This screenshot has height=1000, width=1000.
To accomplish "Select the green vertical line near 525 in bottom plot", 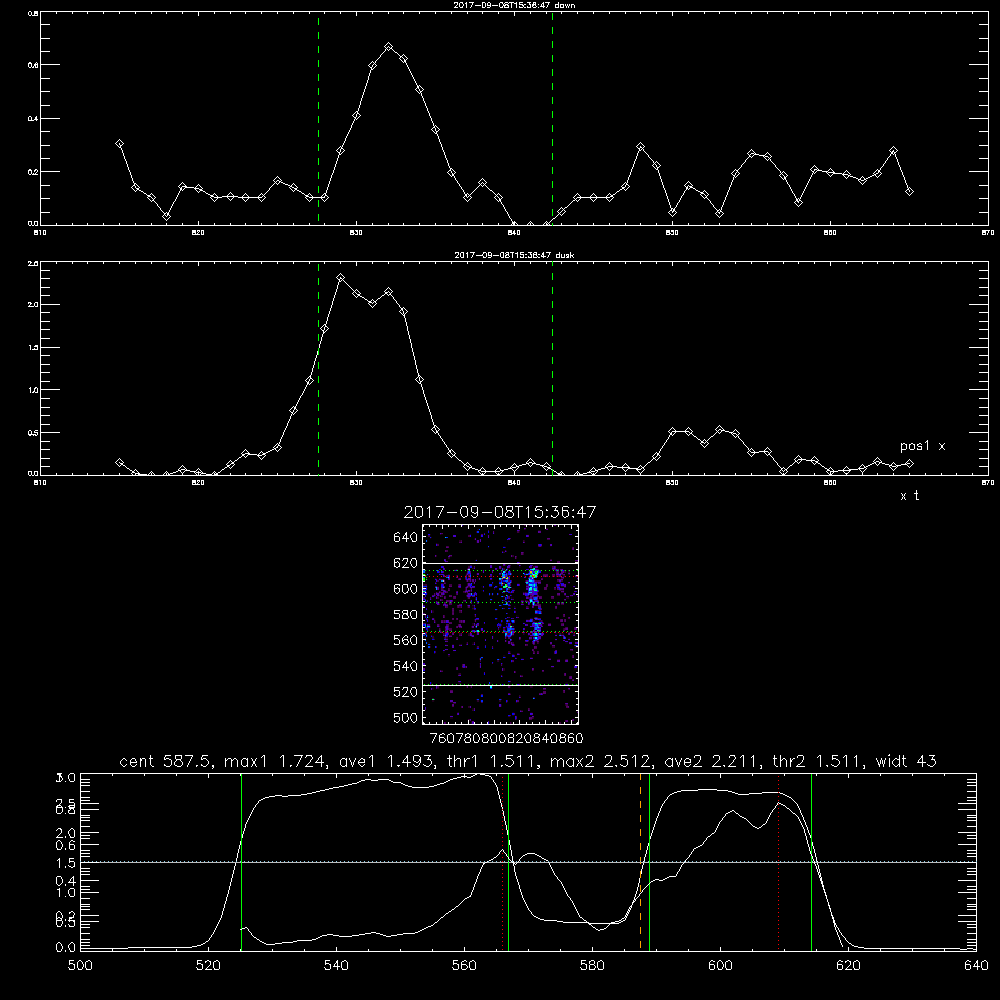I will pyautogui.click(x=241, y=861).
